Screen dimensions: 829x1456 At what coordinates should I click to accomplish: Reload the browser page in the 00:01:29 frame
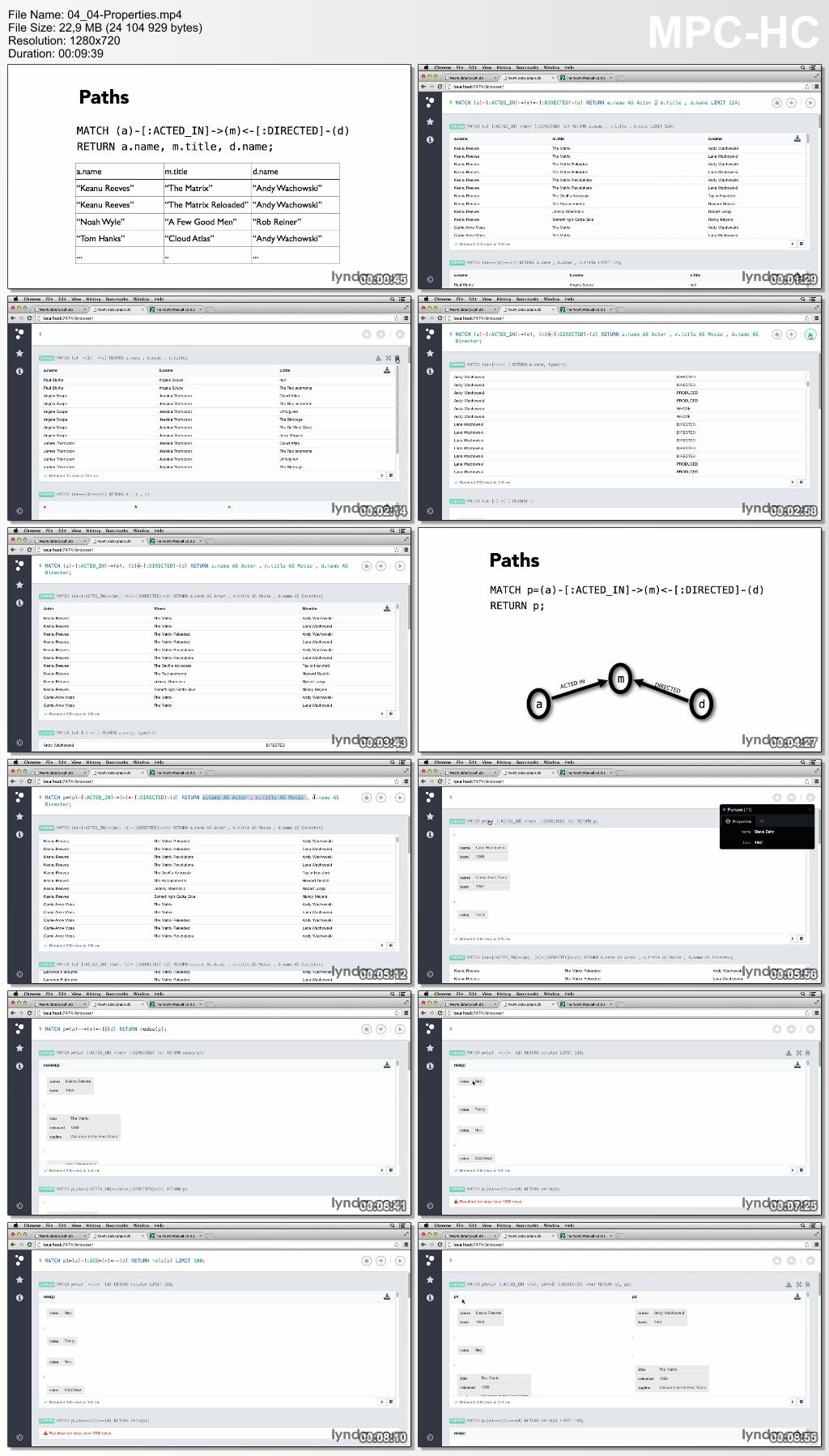440,87
